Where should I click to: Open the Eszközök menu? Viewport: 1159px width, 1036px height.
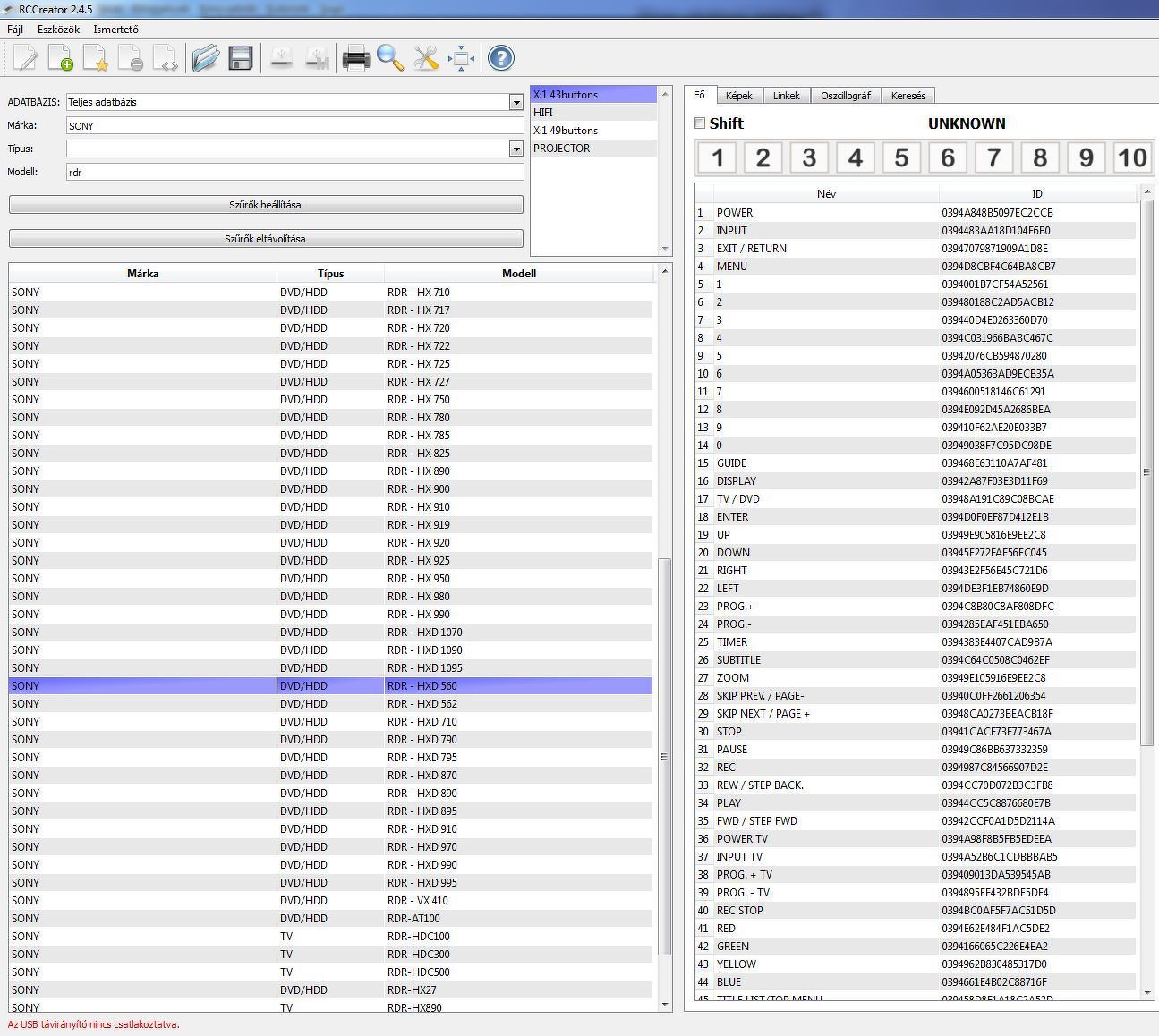(58, 30)
